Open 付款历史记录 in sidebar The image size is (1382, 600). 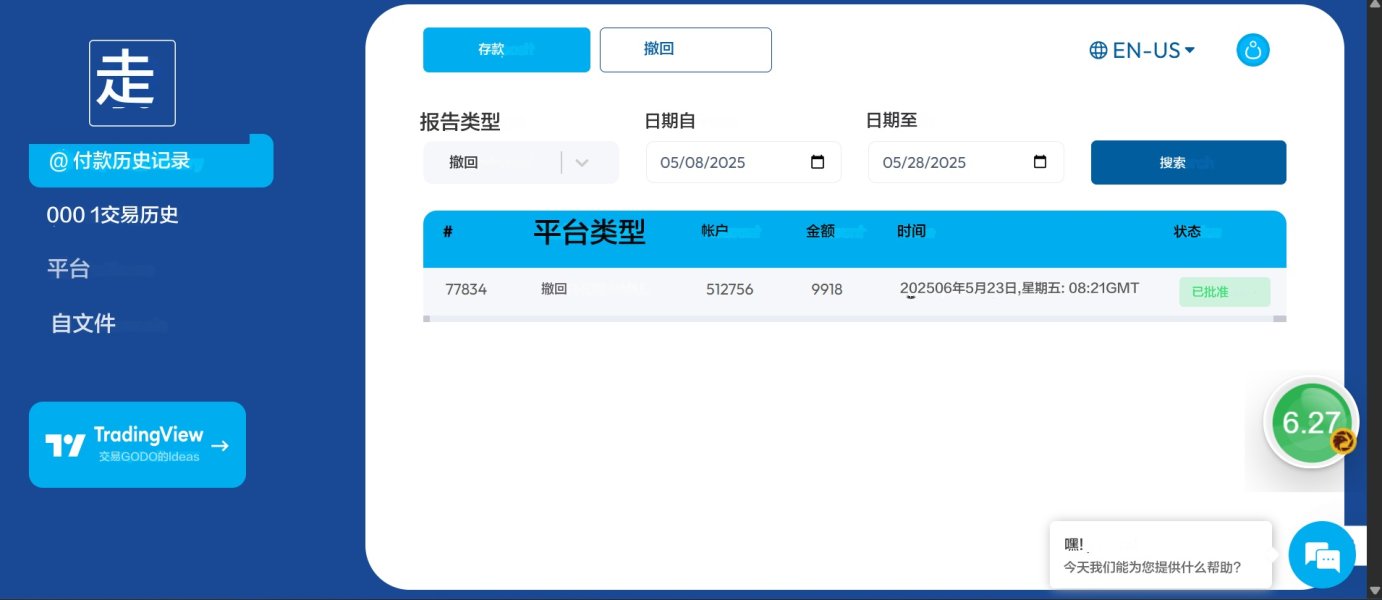pyautogui.click(x=151, y=161)
